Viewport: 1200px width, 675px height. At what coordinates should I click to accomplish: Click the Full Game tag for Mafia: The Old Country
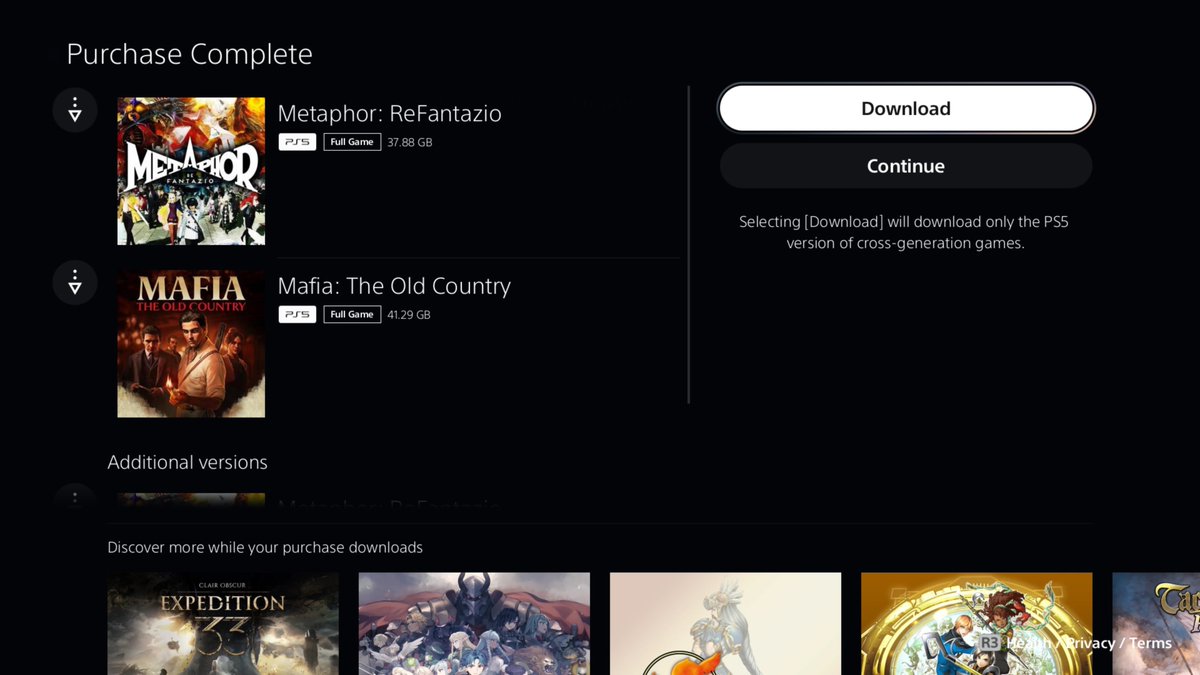352,314
